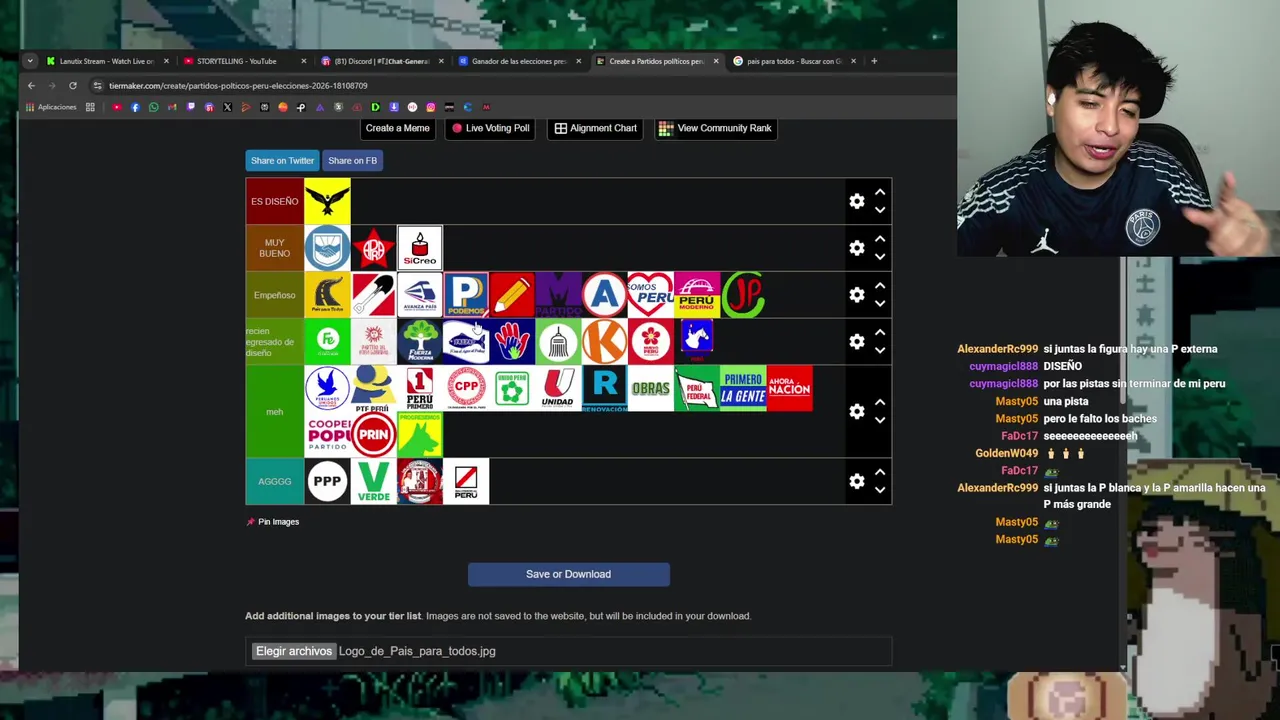The height and width of the screenshot is (720, 1280).
Task: Select the orange K logo
Action: click(604, 341)
